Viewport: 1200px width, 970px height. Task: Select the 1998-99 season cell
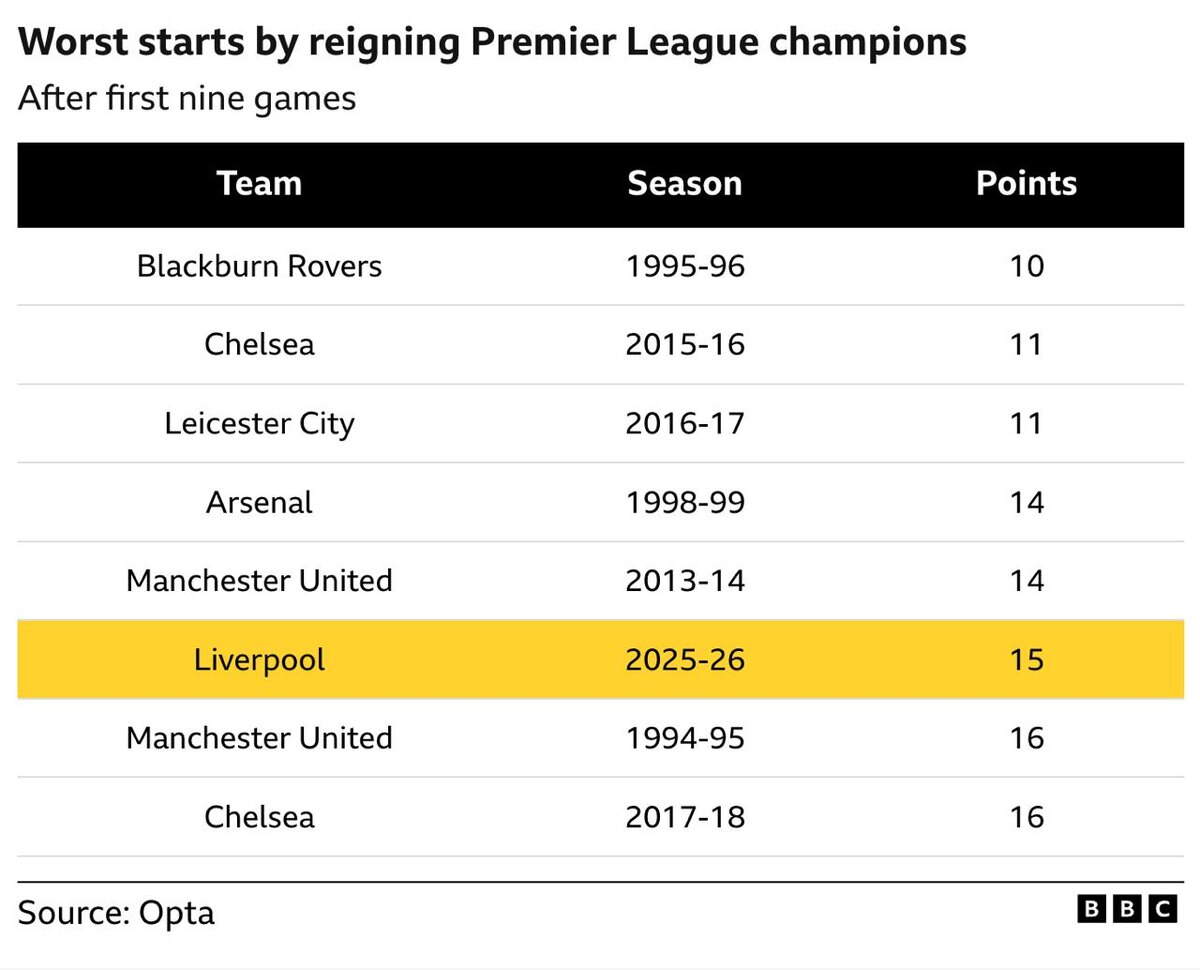[x=685, y=502]
